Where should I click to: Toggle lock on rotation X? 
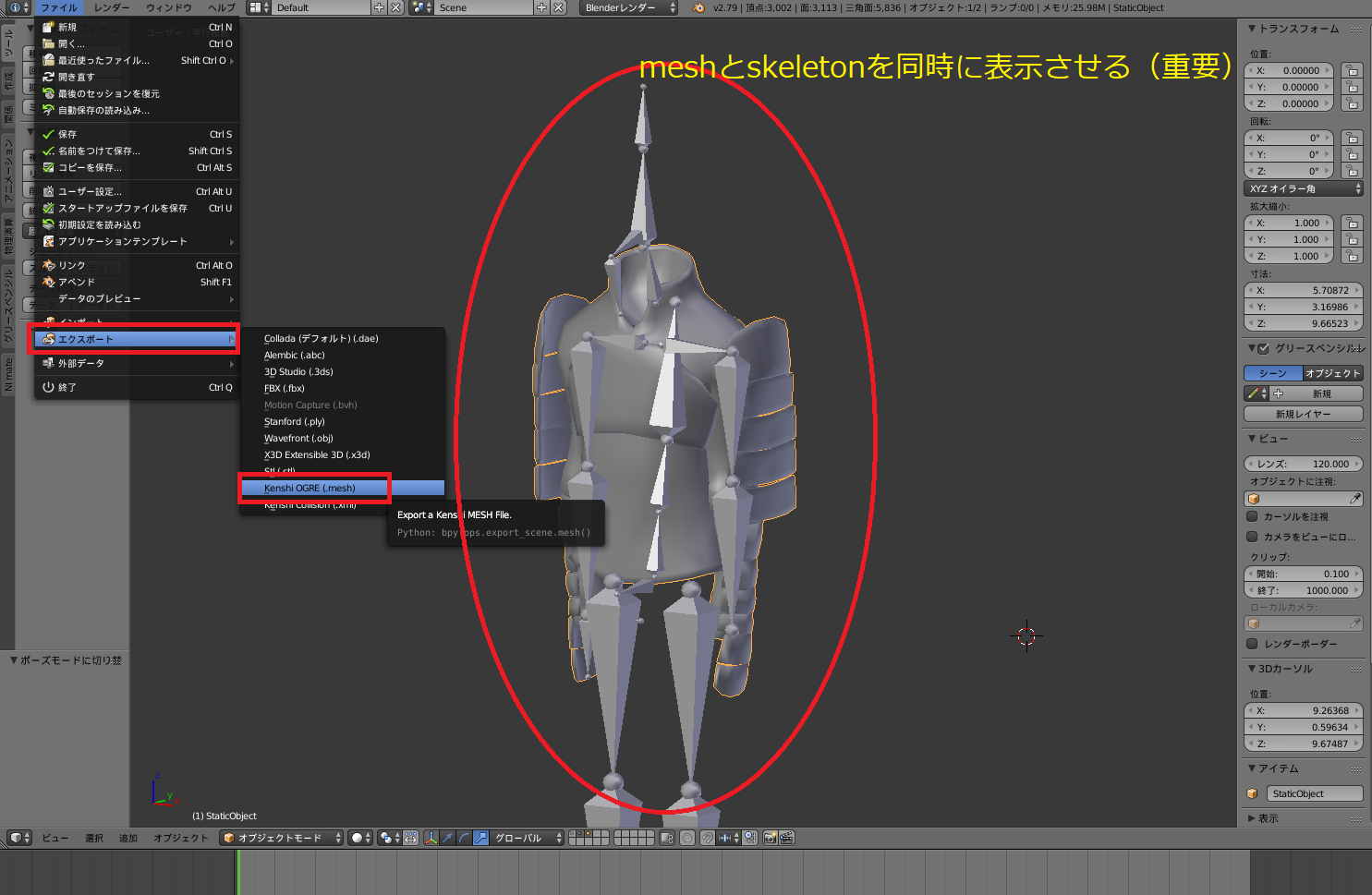click(x=1352, y=138)
